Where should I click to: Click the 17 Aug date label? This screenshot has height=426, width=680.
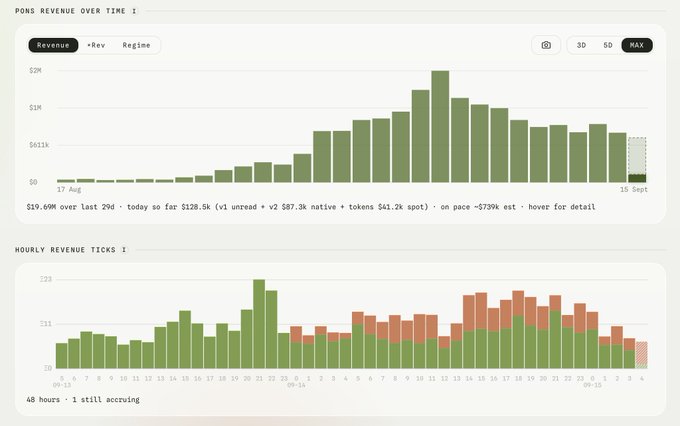pyautogui.click(x=69, y=190)
